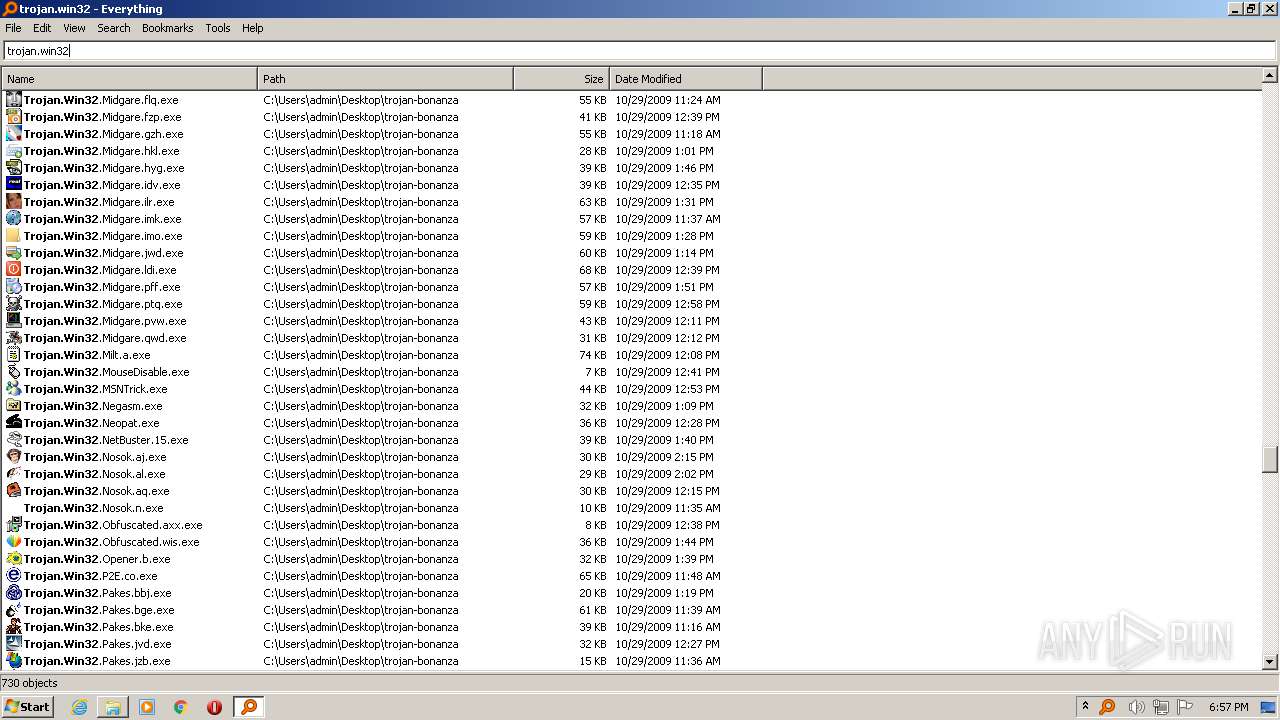This screenshot has height=720, width=1280.
Task: Select the Nosok.al.exe file icon
Action: (14, 474)
